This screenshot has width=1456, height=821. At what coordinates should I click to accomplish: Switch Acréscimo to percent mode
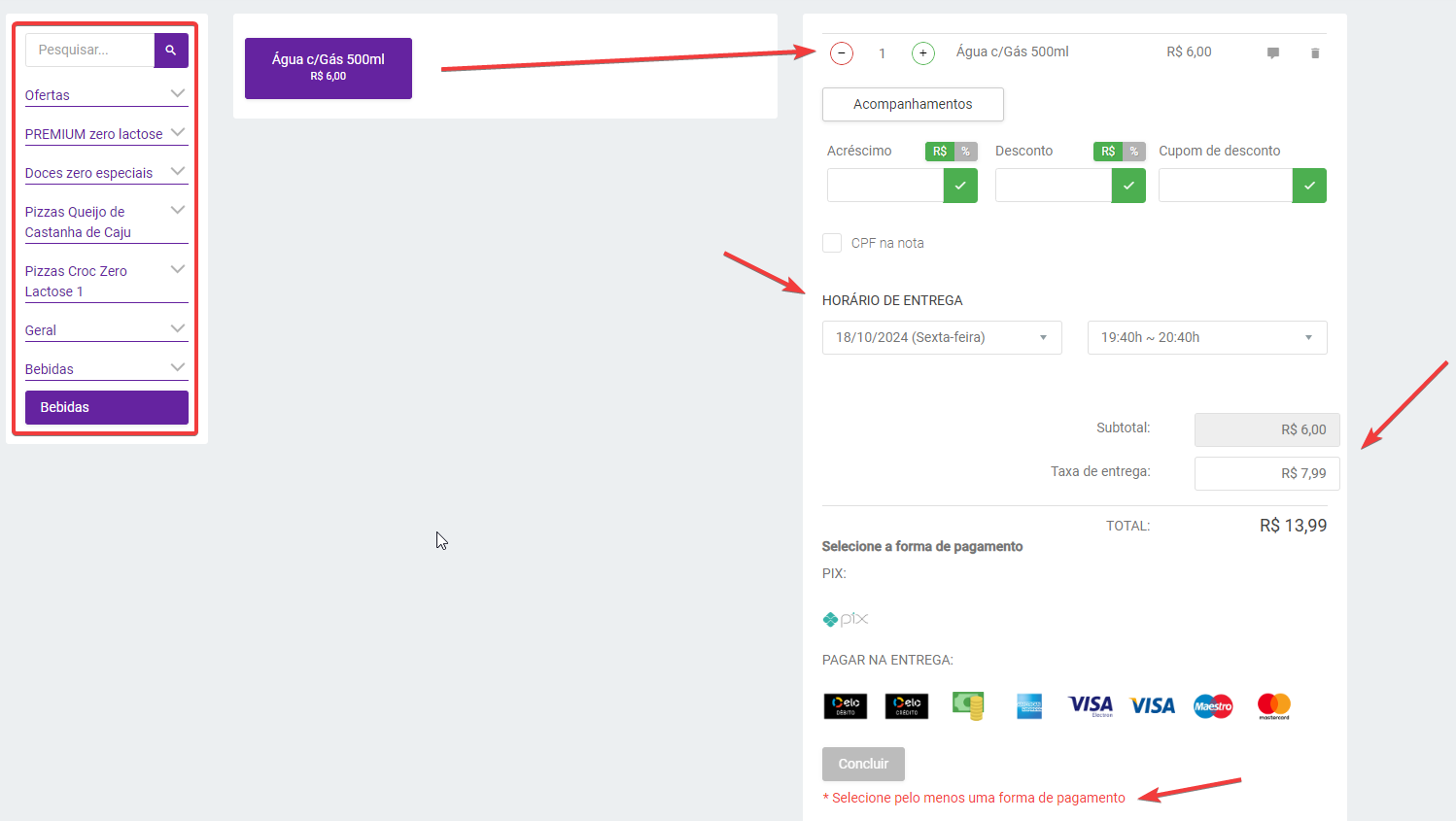pos(965,152)
